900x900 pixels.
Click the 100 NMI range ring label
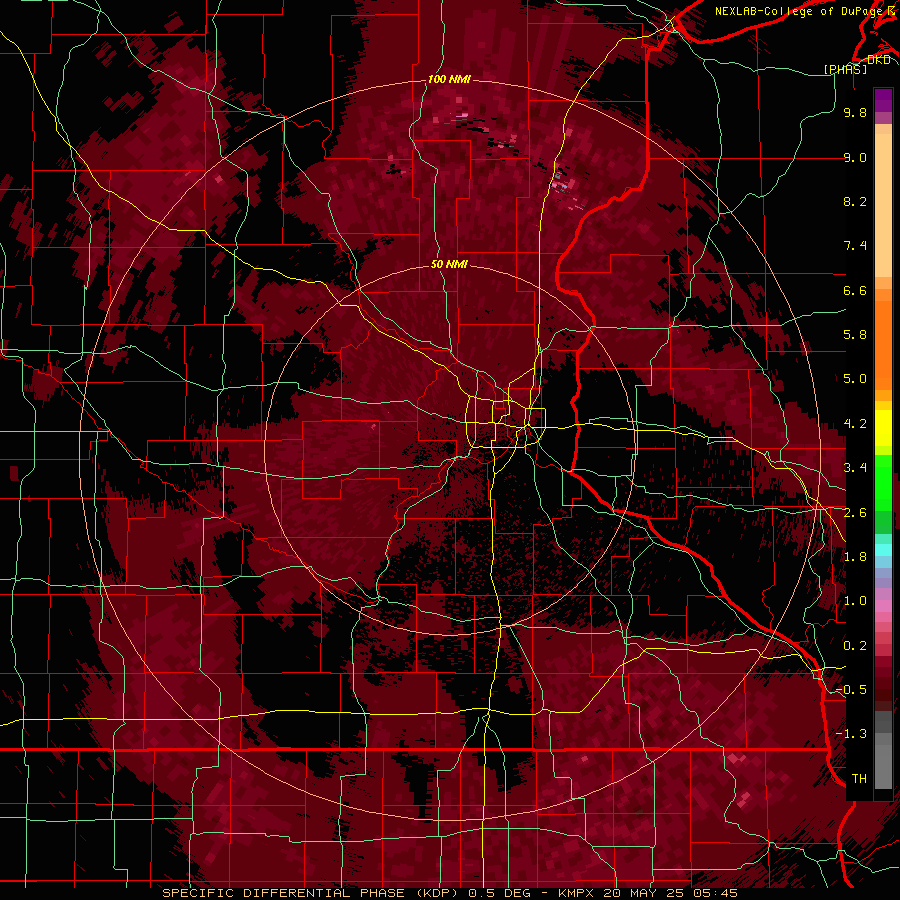[x=449, y=79]
